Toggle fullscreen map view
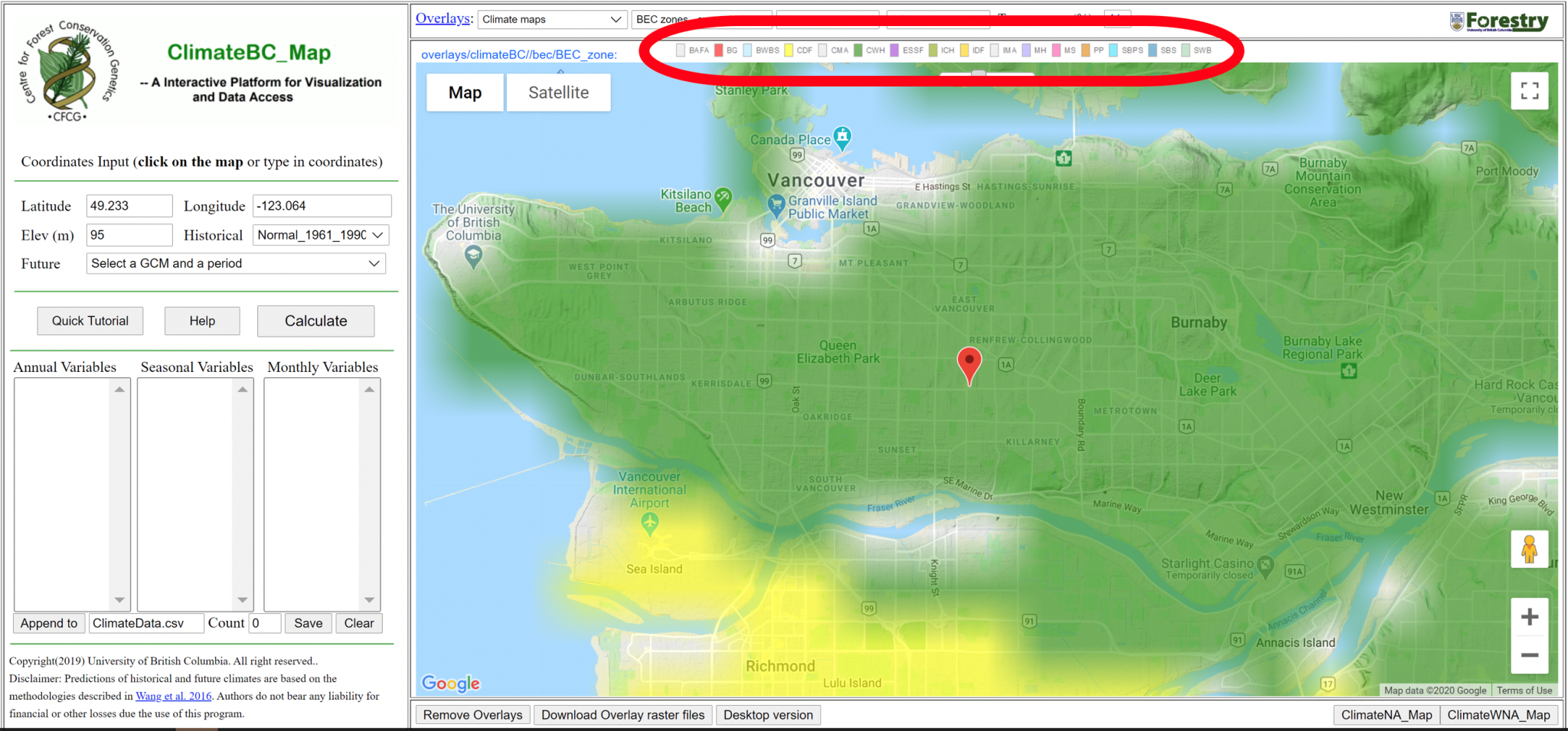 [x=1529, y=91]
